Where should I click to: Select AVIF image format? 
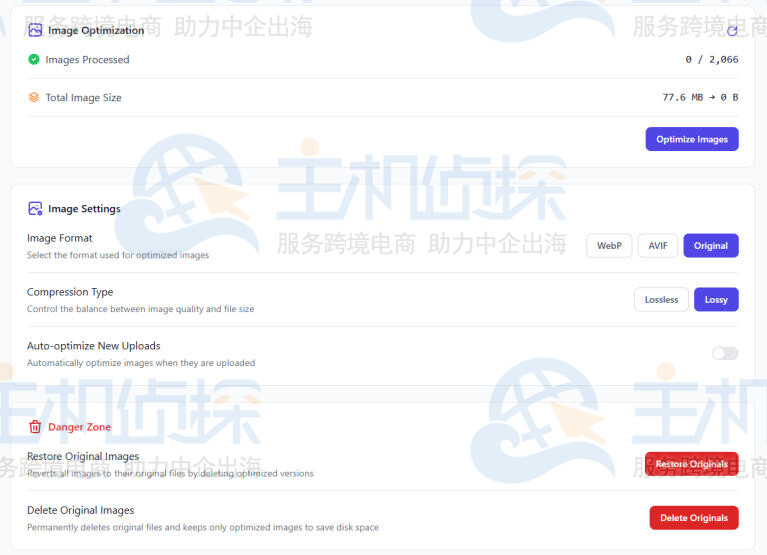click(657, 245)
